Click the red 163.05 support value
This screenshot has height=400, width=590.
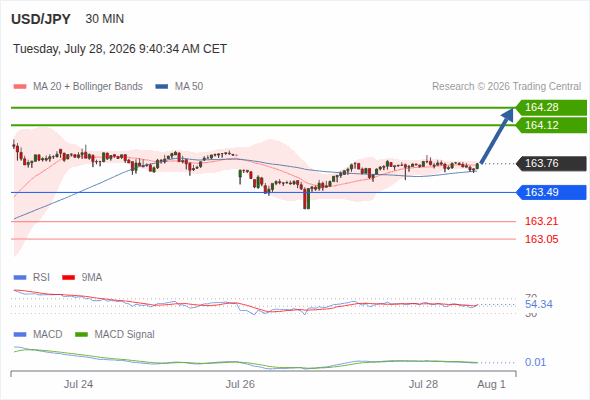(x=541, y=239)
